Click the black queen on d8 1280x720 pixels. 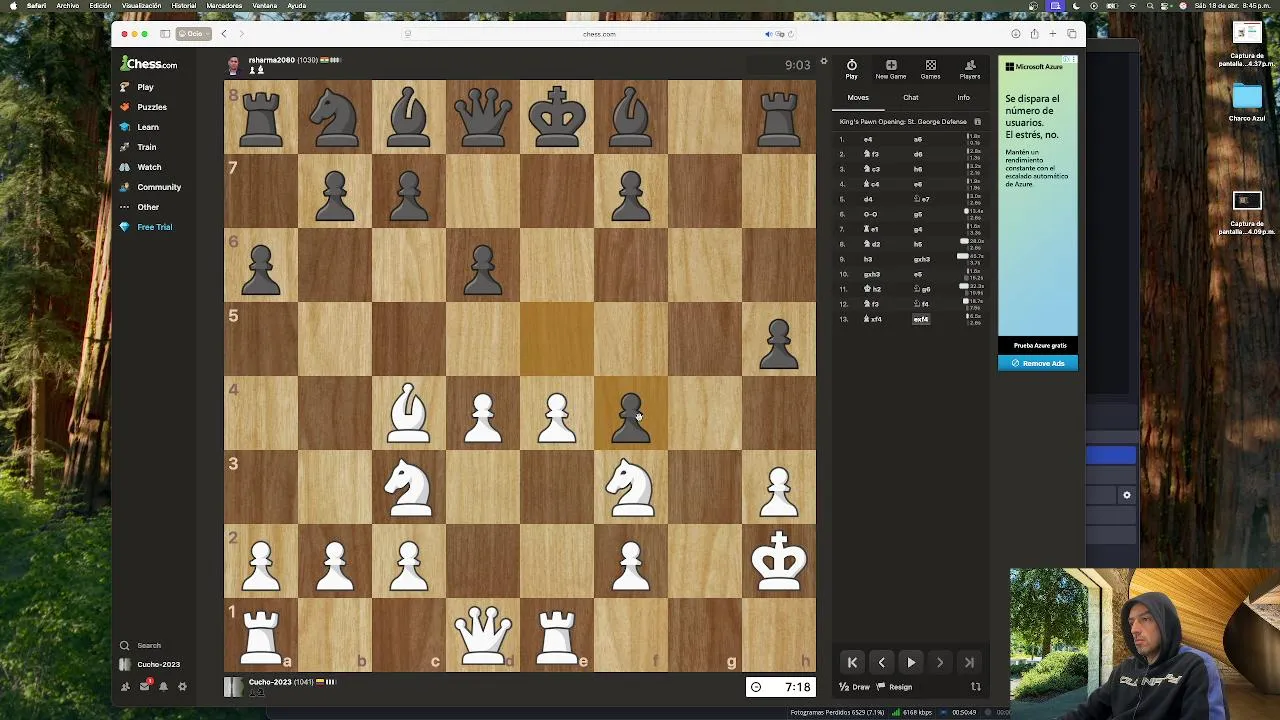click(483, 117)
